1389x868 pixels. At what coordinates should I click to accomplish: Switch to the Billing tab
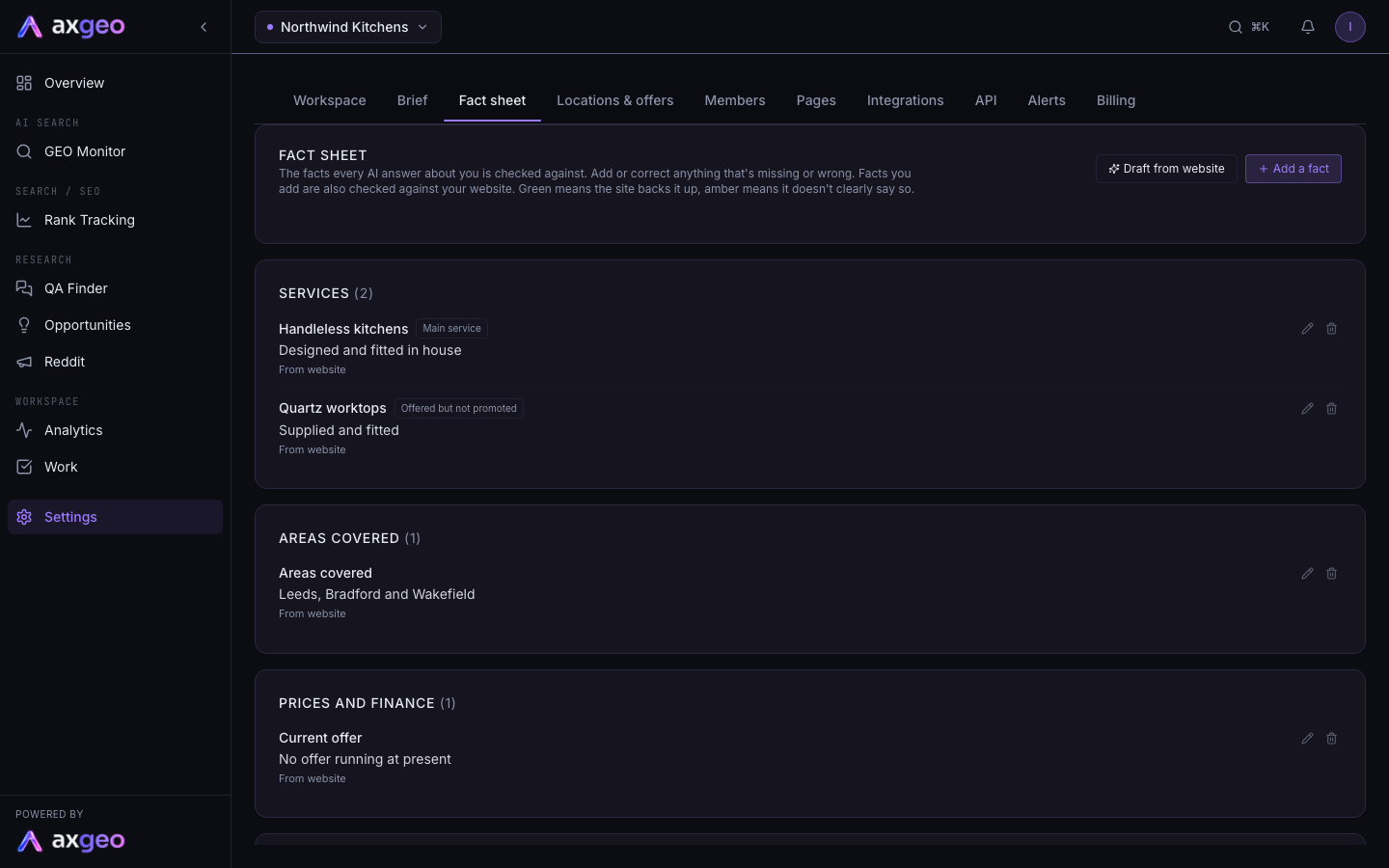(1116, 100)
